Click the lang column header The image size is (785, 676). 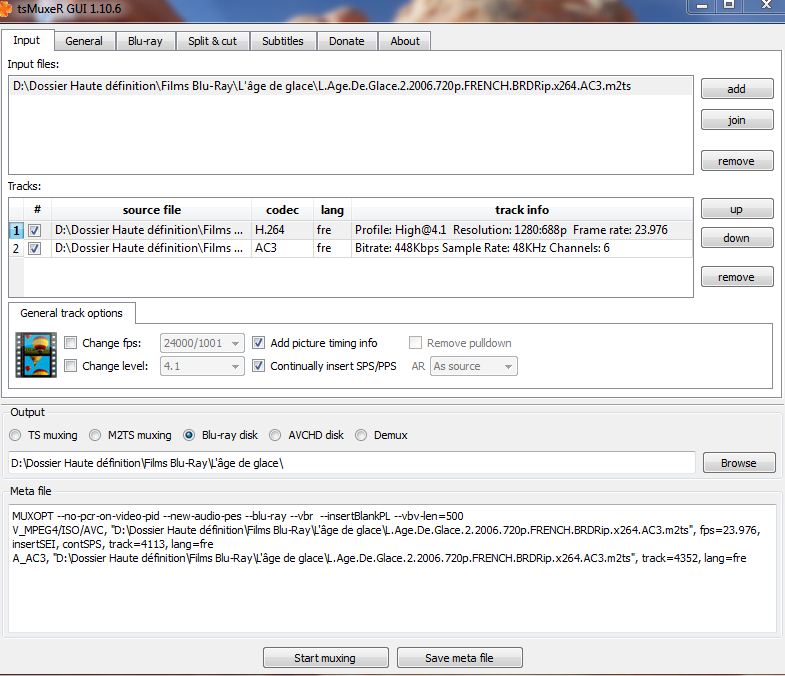point(332,210)
